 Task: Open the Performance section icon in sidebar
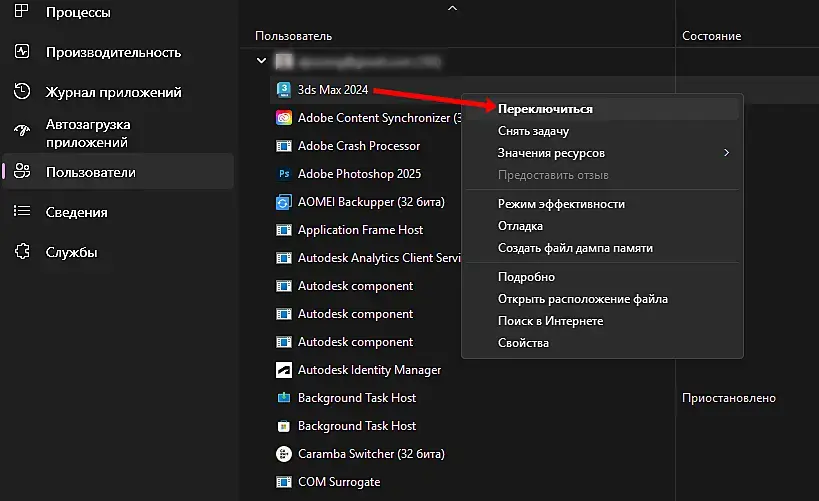click(22, 52)
